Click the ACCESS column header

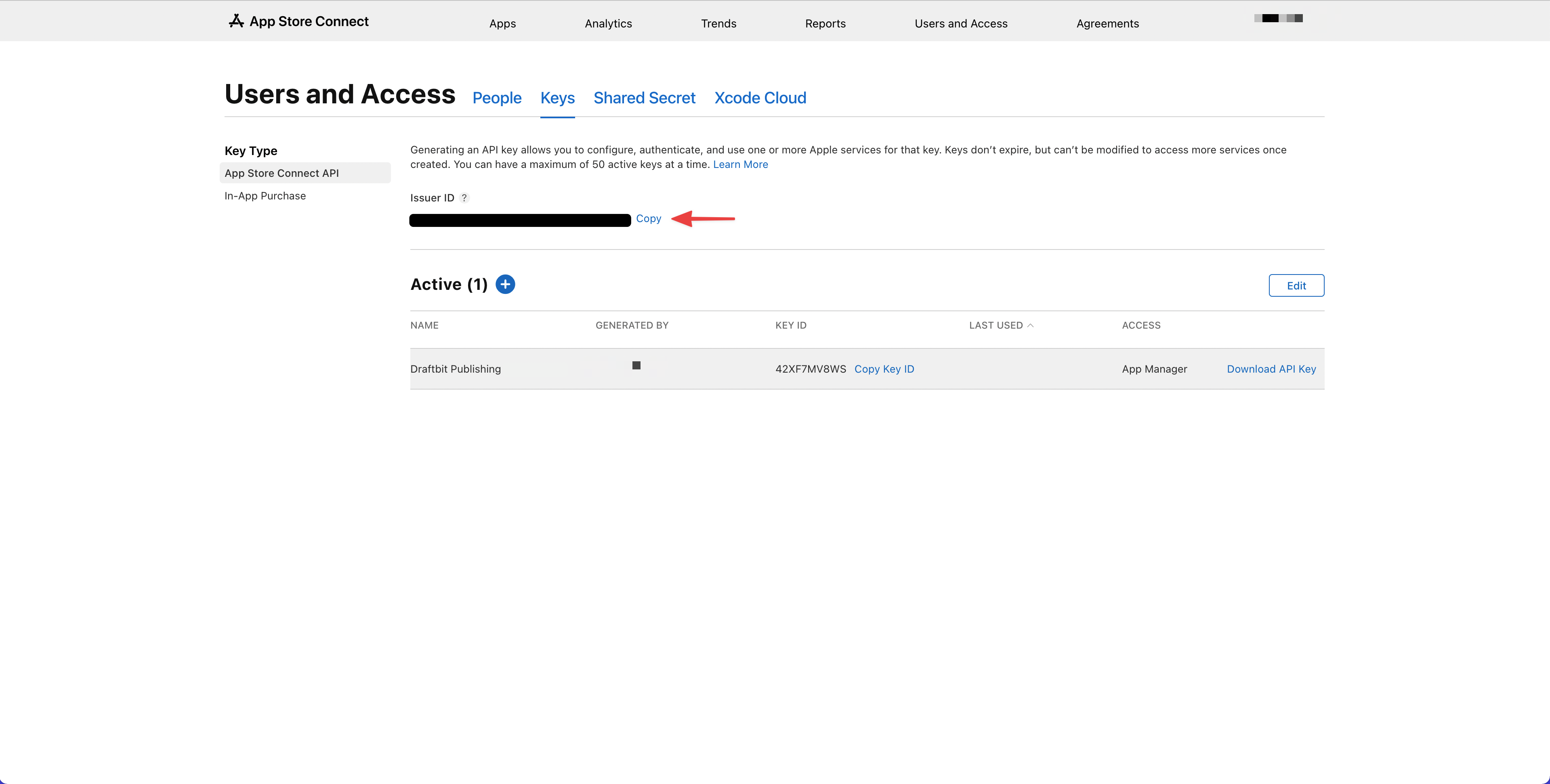click(1141, 325)
